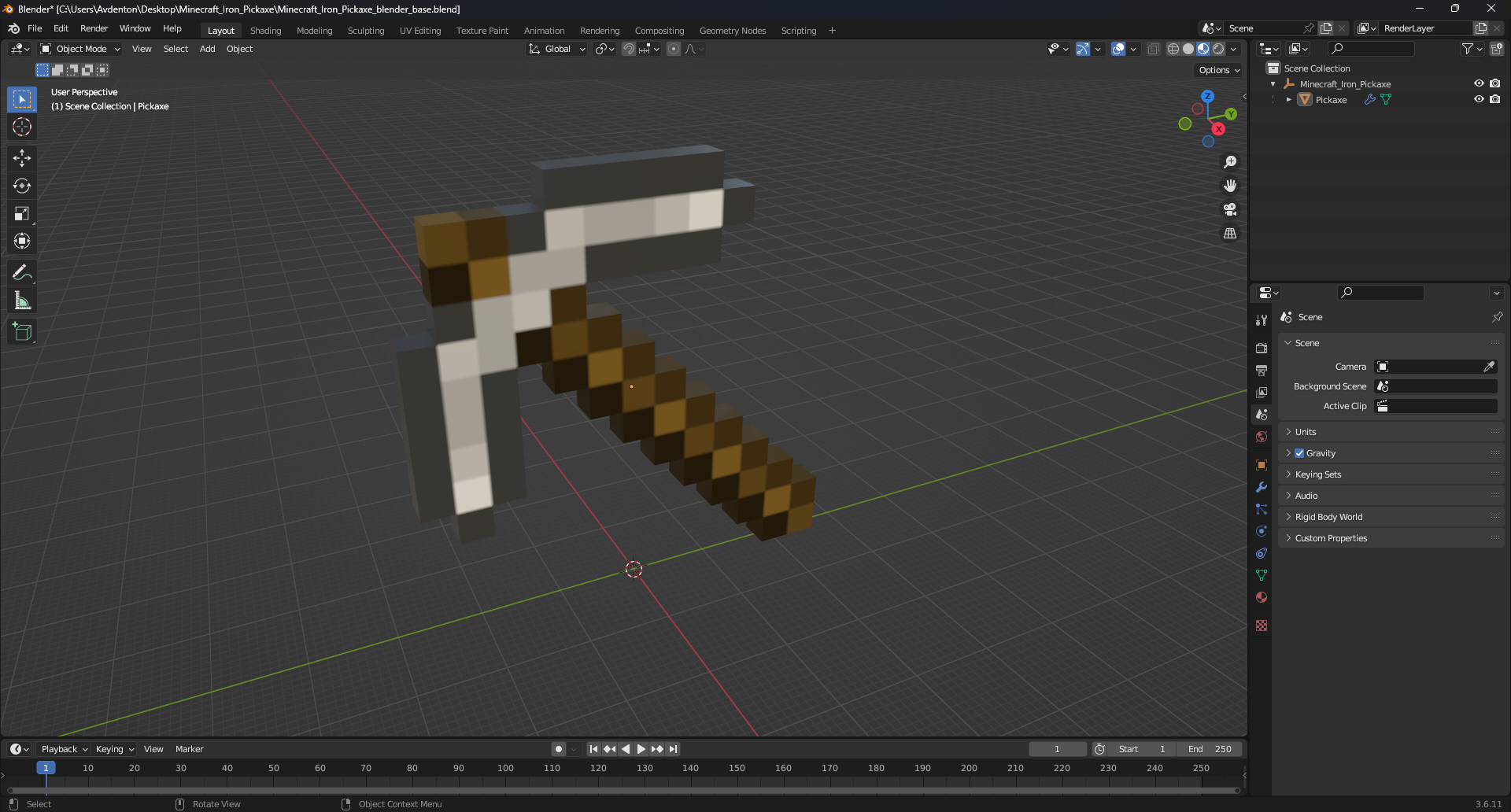Click the End frame field 250
This screenshot has height=812, width=1511.
[1210, 749]
